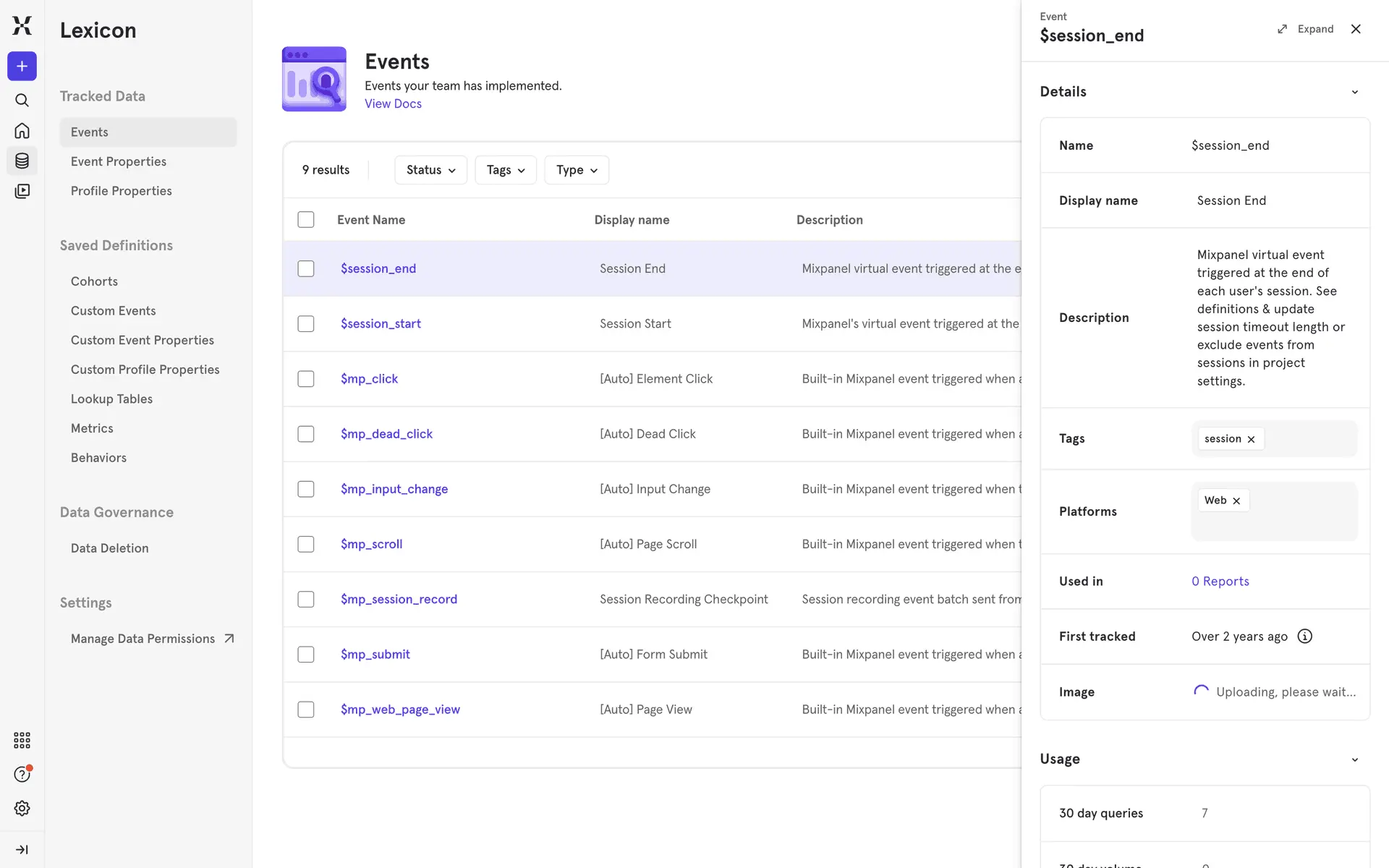The width and height of the screenshot is (1389, 868).
Task: Open the help question mark icon
Action: point(22,774)
